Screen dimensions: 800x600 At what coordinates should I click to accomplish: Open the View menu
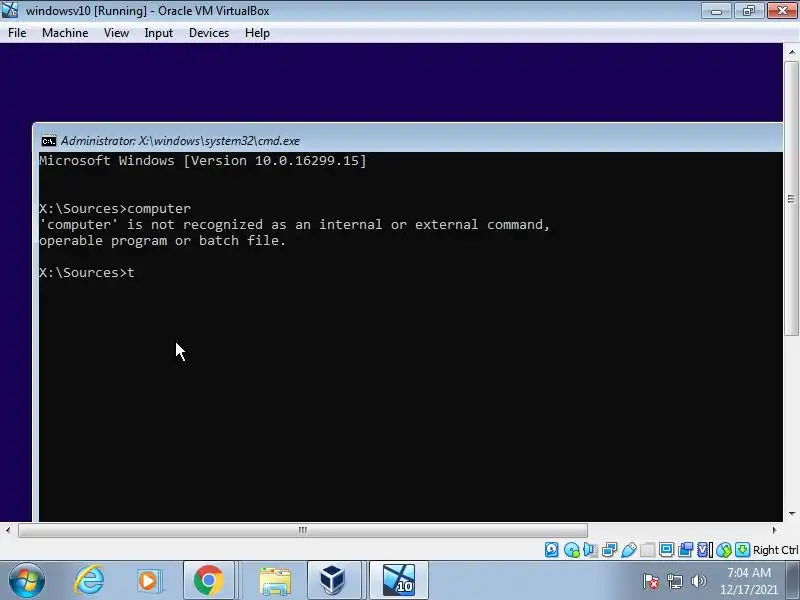coord(116,33)
